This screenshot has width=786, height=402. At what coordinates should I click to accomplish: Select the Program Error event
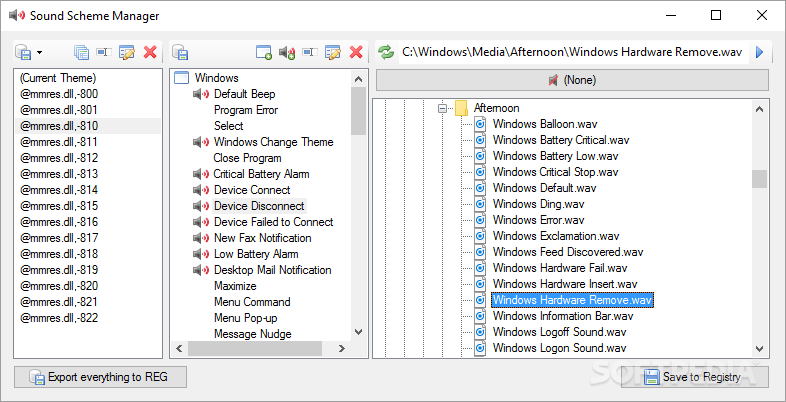pyautogui.click(x=246, y=110)
